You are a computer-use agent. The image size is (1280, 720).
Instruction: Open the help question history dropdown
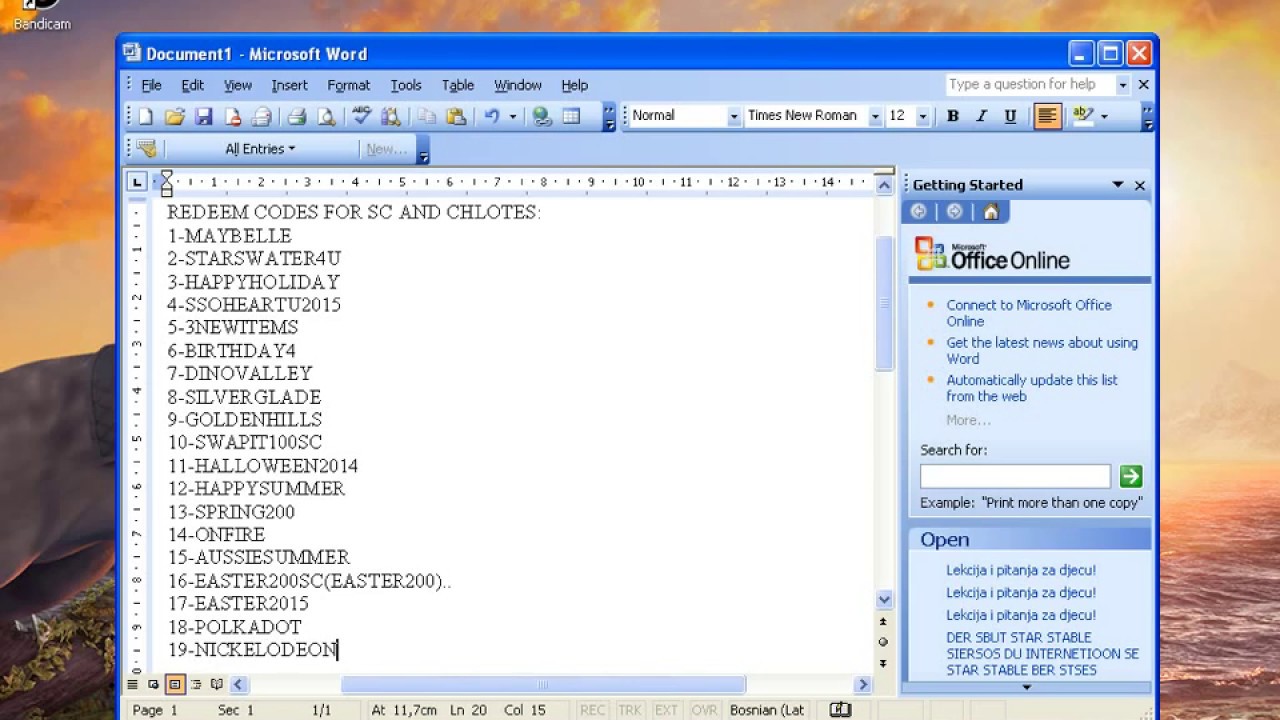click(x=1122, y=85)
